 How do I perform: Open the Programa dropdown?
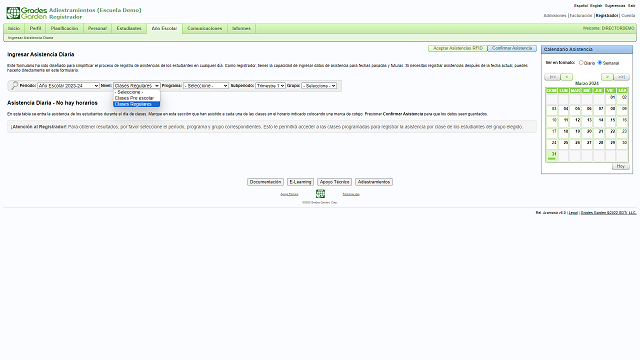click(206, 86)
